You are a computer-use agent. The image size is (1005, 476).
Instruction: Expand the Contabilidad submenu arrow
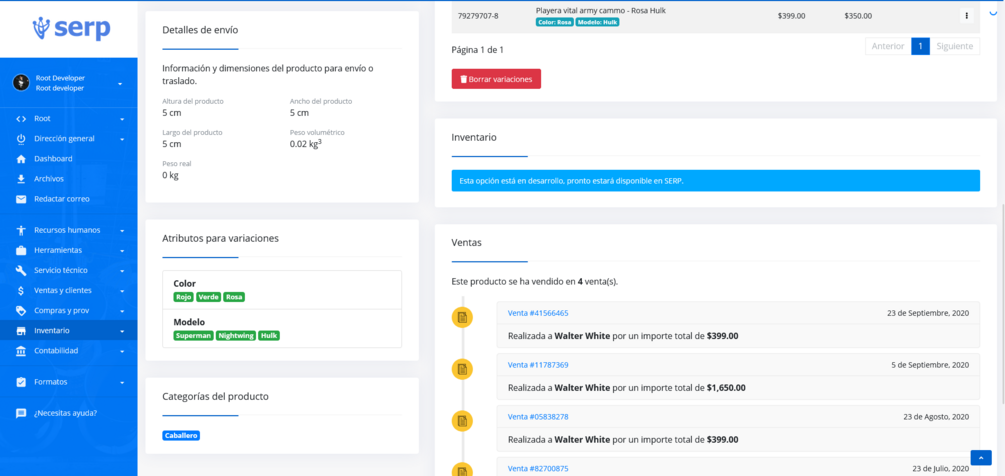click(122, 352)
